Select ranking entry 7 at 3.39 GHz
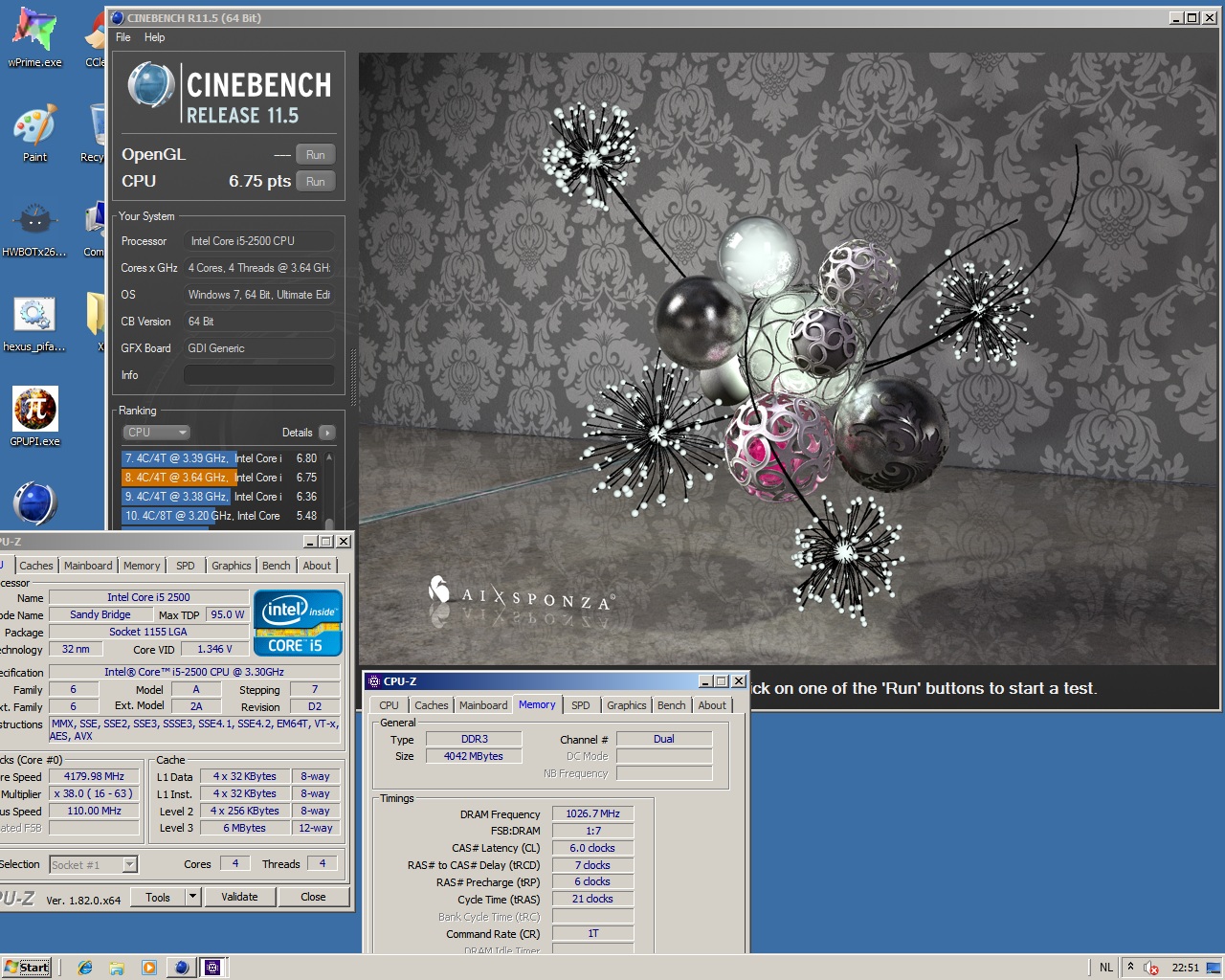The image size is (1225, 980). pos(220,458)
